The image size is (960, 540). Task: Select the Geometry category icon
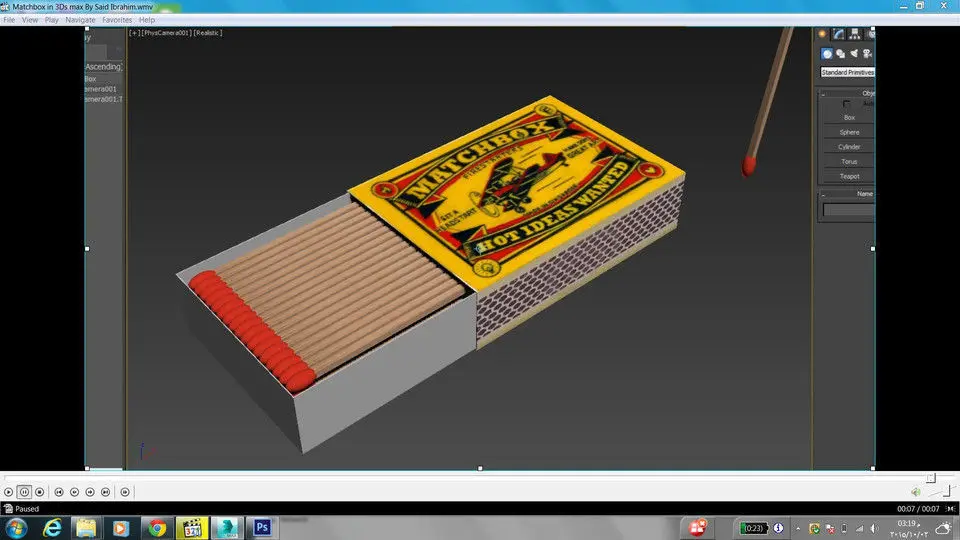pos(827,54)
